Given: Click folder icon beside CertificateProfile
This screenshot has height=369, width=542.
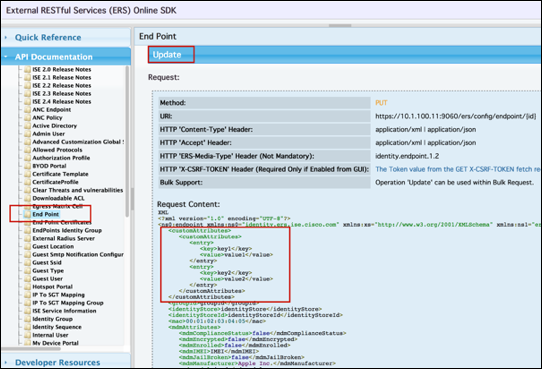Looking at the screenshot, I should tap(27, 182).
